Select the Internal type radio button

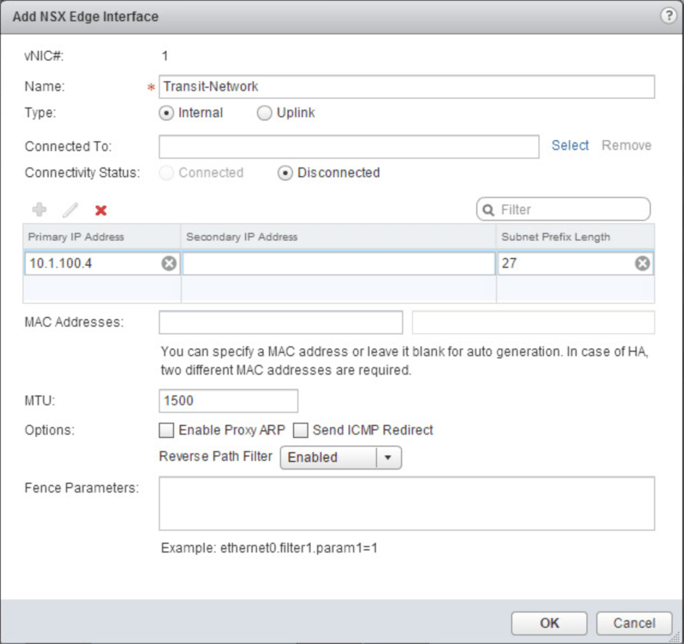(x=167, y=113)
